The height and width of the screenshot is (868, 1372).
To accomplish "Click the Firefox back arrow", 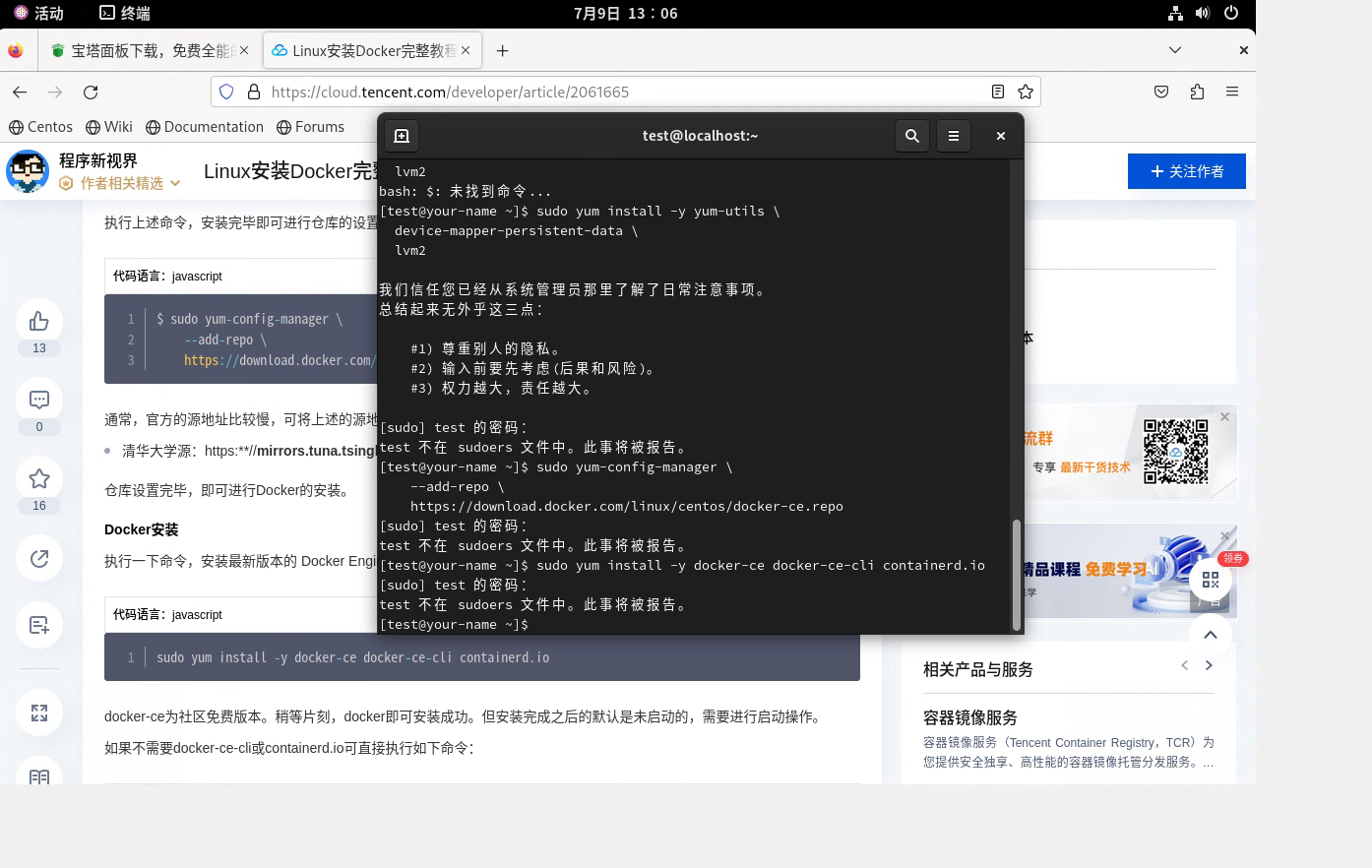I will pyautogui.click(x=20, y=92).
